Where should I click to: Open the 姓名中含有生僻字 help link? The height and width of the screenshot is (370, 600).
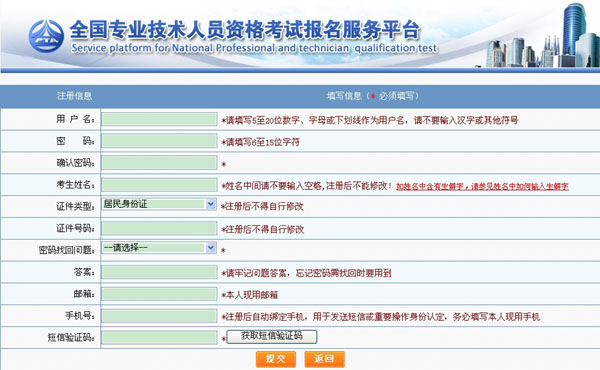click(x=482, y=187)
